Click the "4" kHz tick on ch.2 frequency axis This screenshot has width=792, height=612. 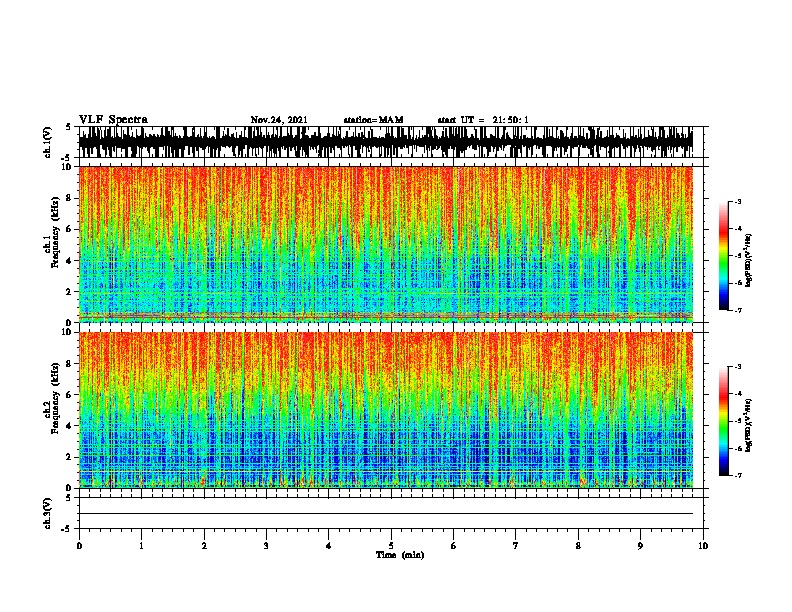[70, 426]
